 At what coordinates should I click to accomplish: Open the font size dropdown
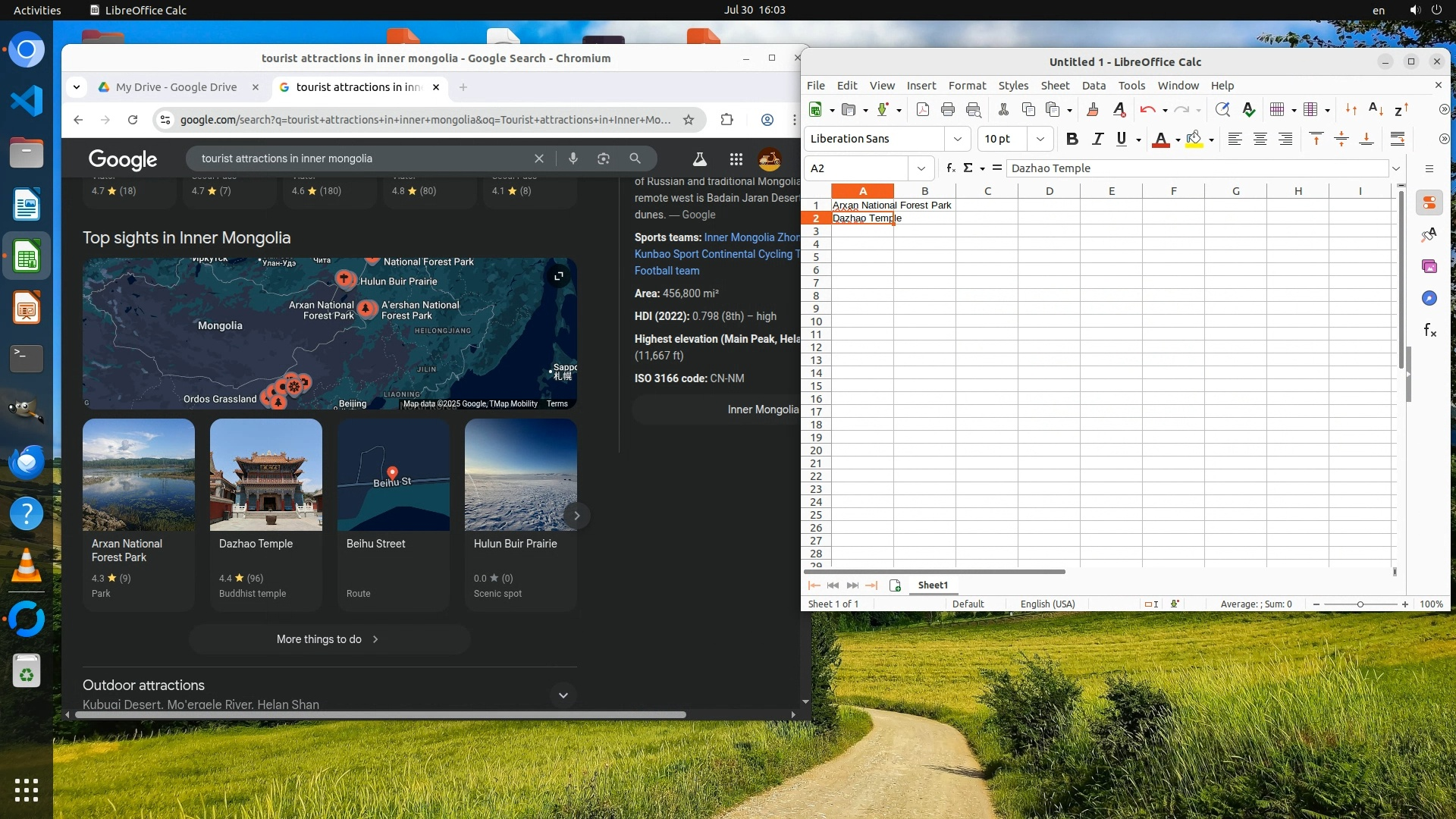click(x=1040, y=139)
